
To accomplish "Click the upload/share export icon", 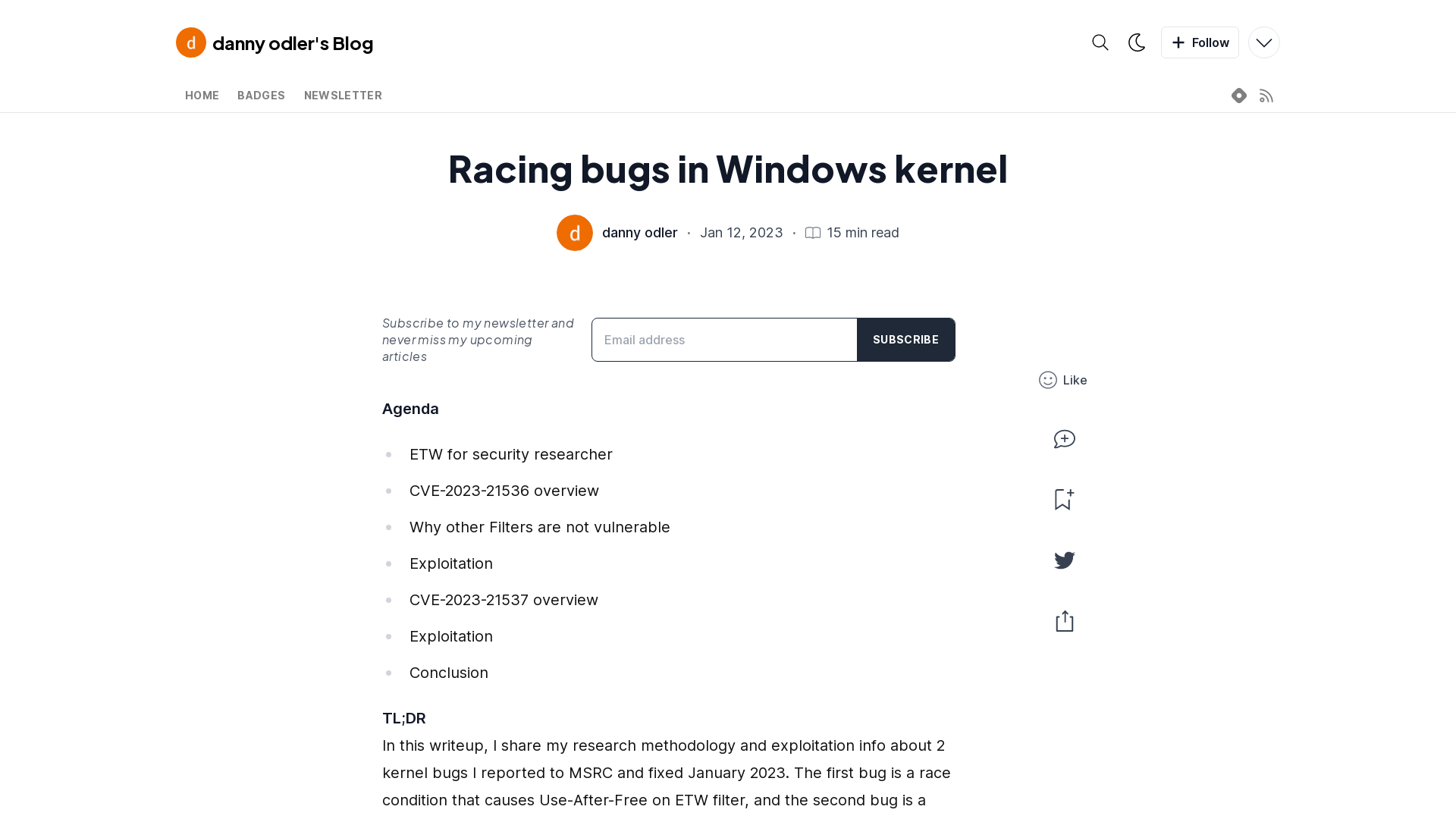I will [1064, 621].
